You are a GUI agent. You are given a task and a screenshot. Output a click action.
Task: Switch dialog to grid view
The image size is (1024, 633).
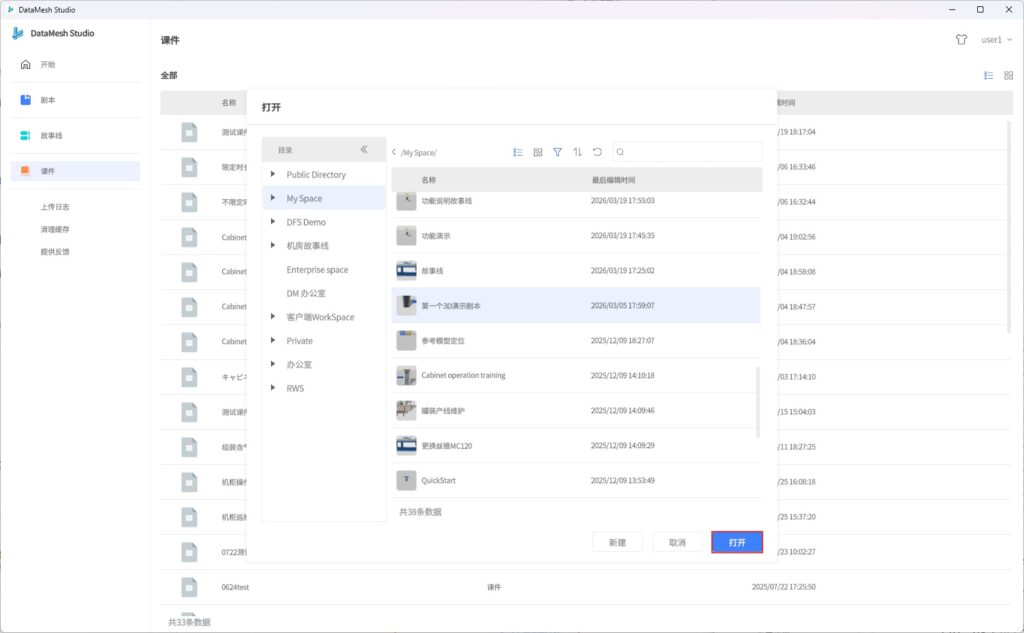tap(538, 152)
